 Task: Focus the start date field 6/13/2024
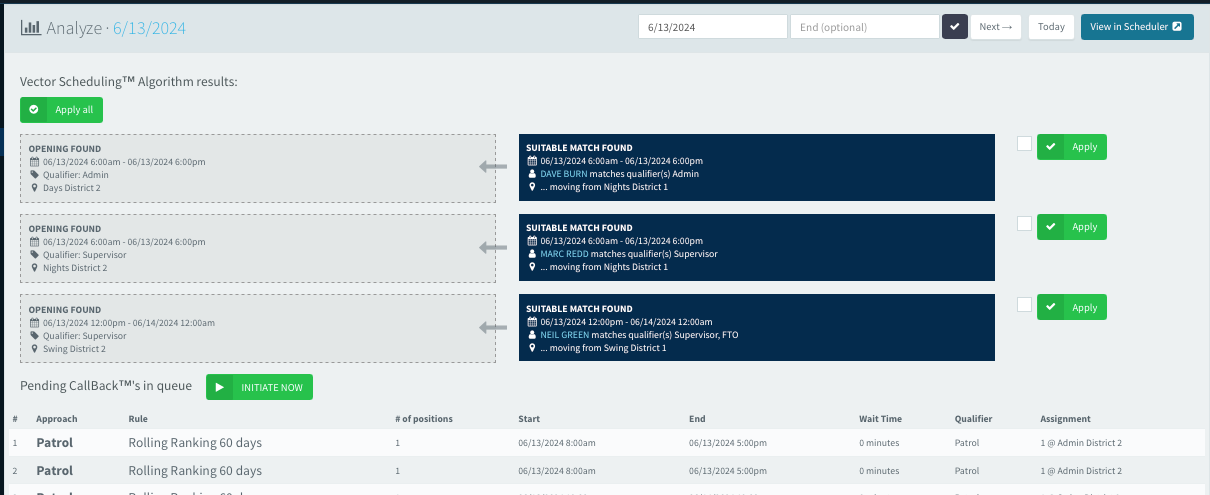(x=713, y=27)
